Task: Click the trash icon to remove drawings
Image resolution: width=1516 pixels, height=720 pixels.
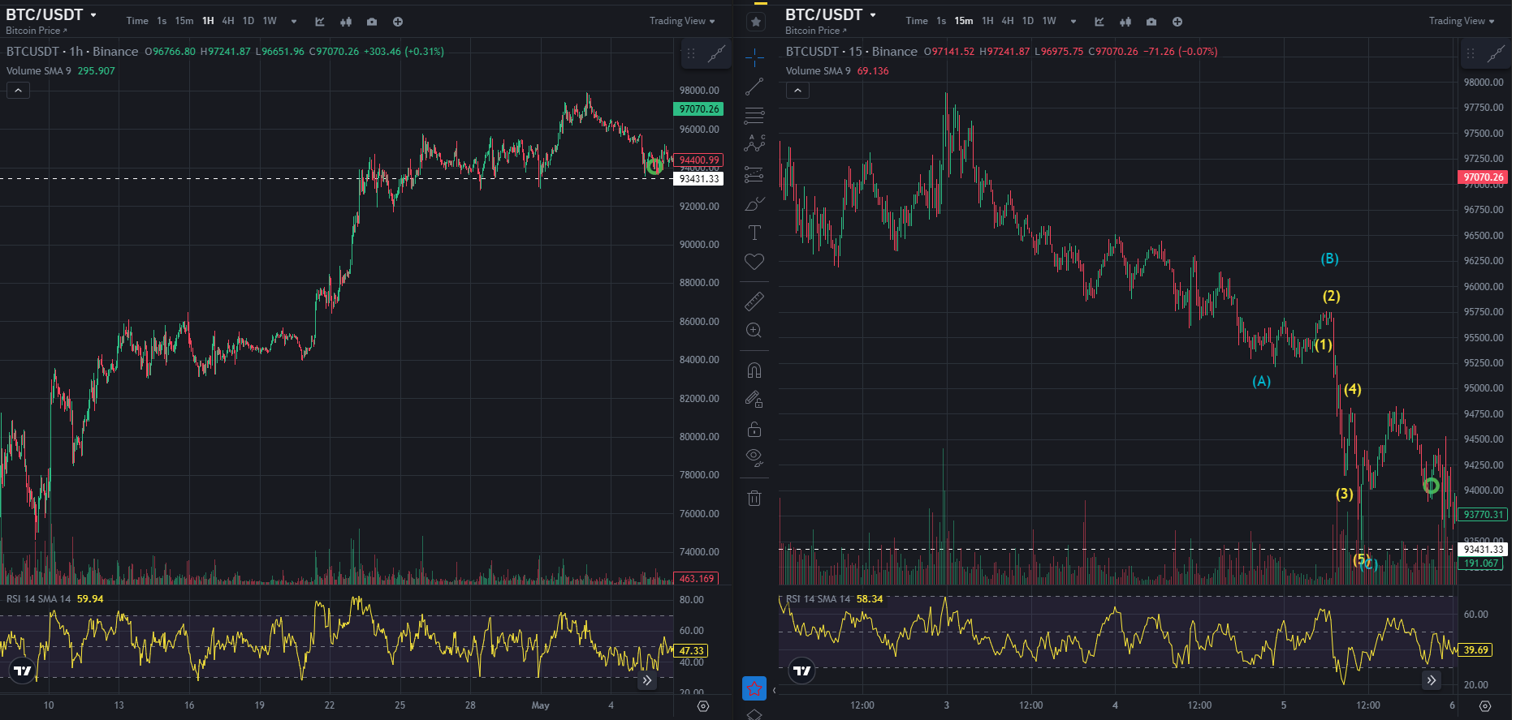Action: point(755,497)
